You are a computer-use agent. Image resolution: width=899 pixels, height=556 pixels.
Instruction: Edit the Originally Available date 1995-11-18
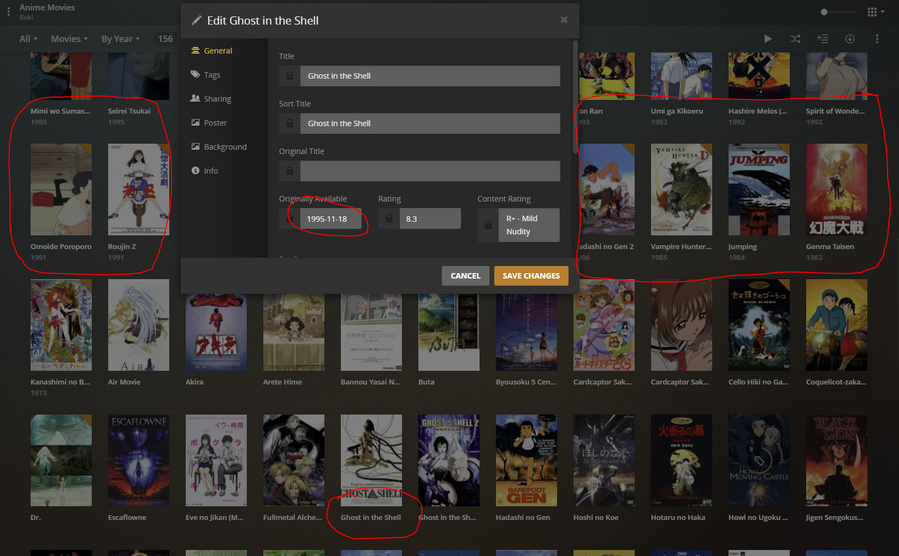(331, 218)
